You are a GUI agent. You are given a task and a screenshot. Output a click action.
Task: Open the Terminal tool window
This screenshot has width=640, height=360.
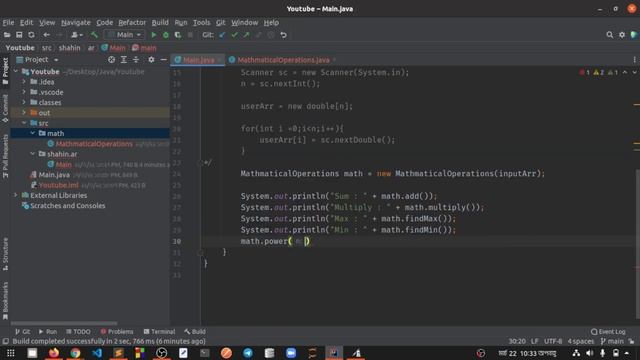159,331
